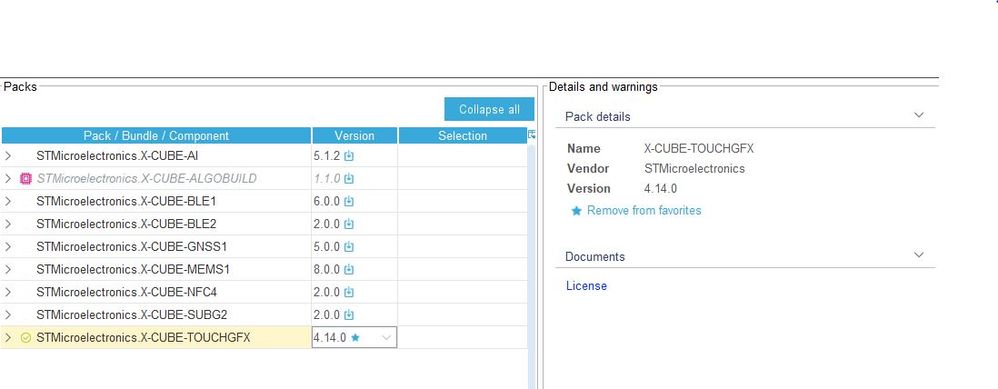Viewport: 998px width, 389px height.
Task: Click the Remove from favorites link
Action: tap(644, 210)
